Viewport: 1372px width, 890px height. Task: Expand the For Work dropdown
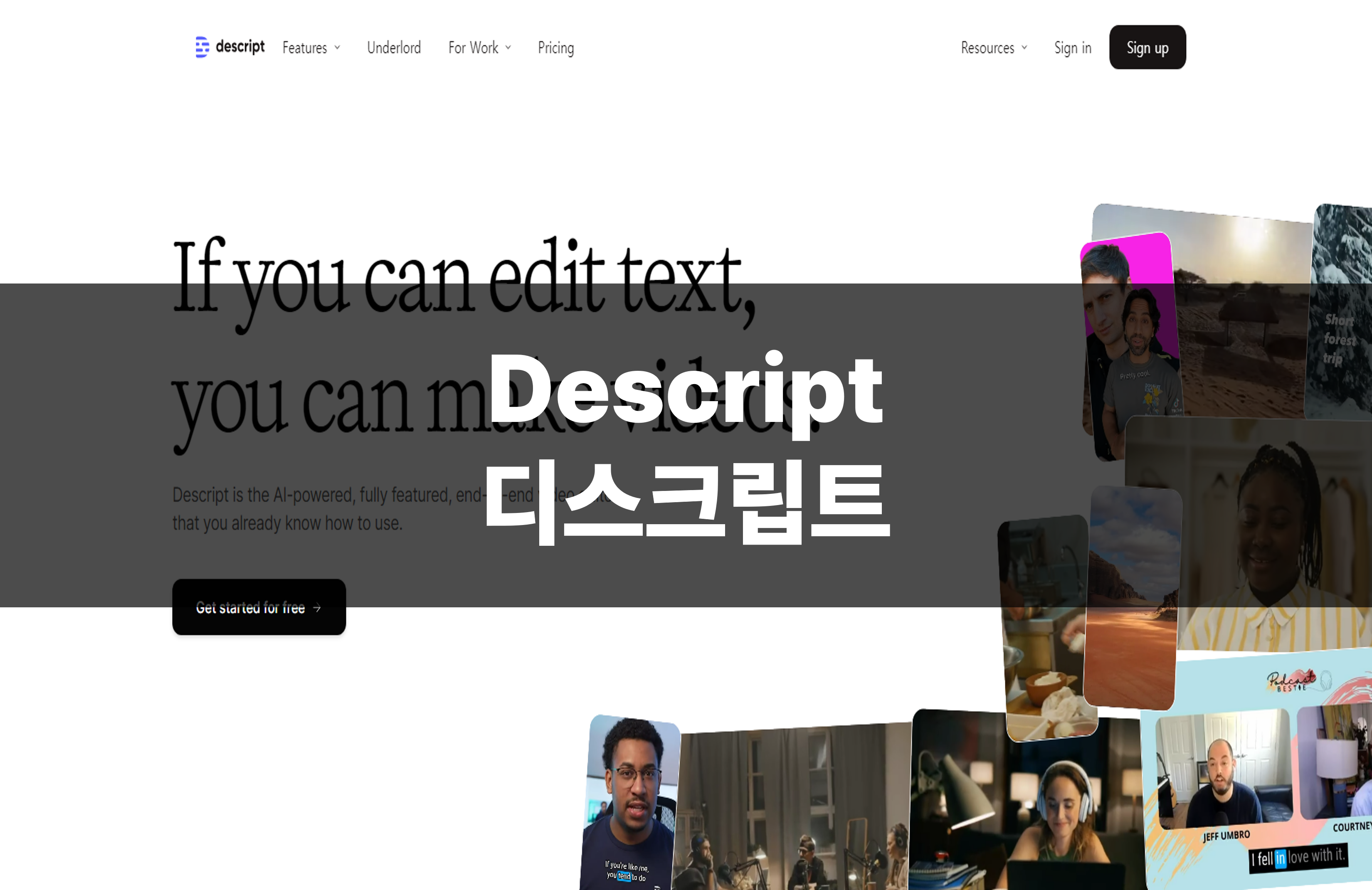[x=480, y=48]
